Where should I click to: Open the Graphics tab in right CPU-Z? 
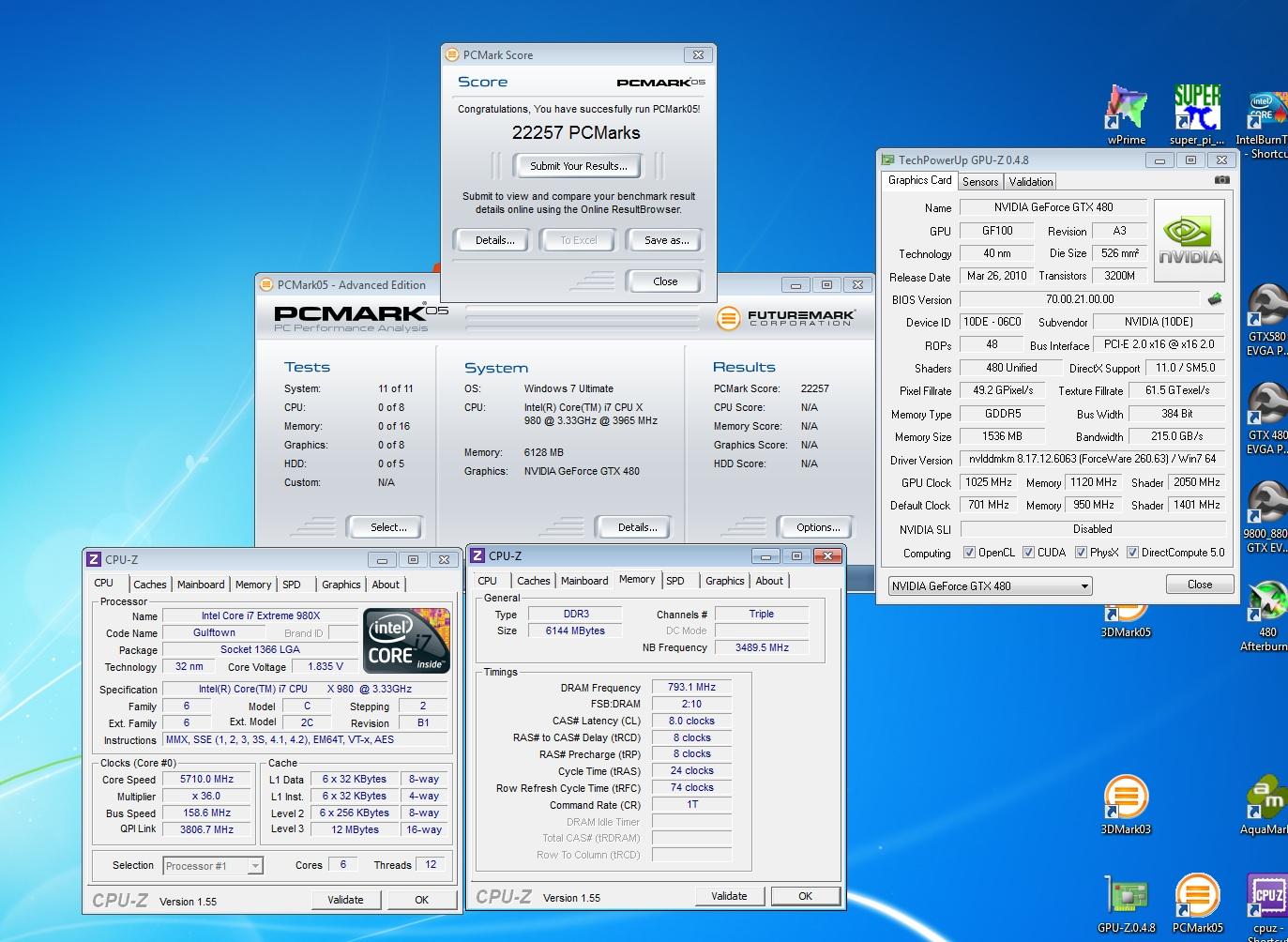[725, 581]
